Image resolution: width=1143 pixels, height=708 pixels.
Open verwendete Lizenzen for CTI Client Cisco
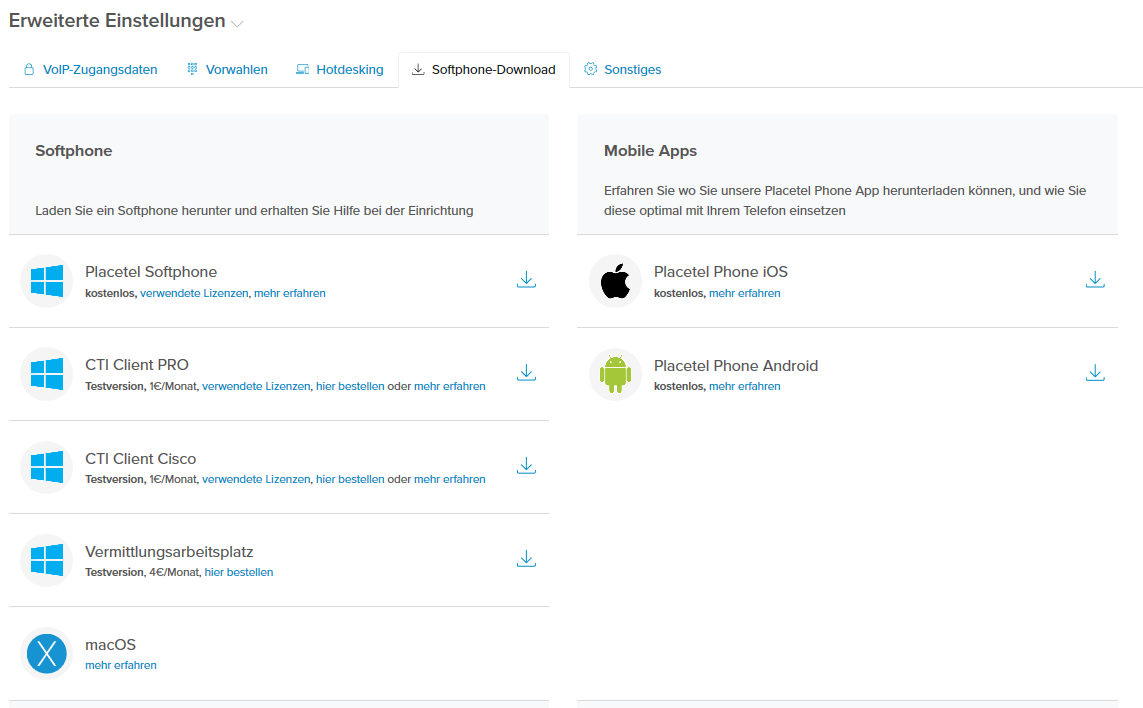click(x=256, y=479)
